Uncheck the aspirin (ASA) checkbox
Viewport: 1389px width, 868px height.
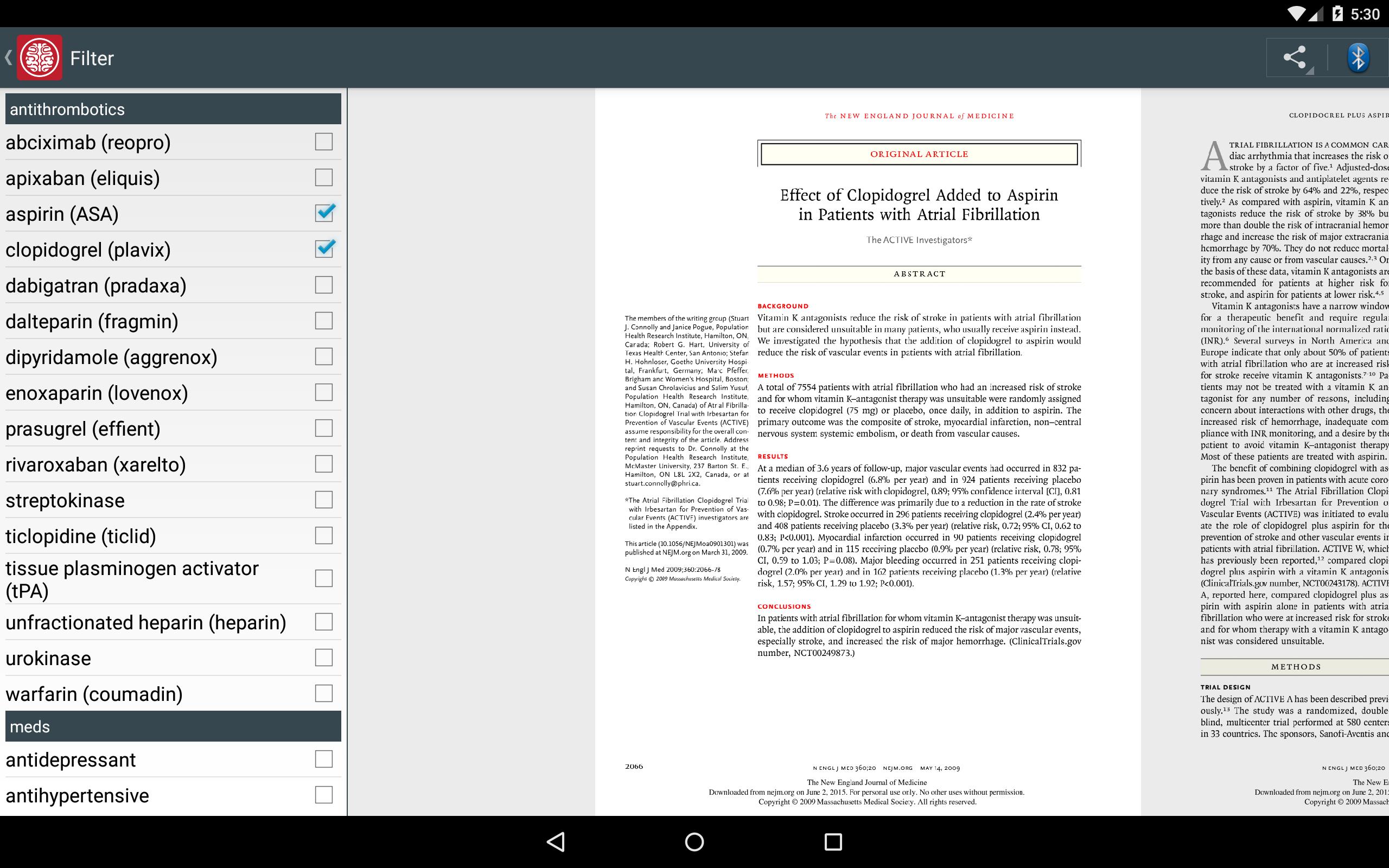point(325,213)
